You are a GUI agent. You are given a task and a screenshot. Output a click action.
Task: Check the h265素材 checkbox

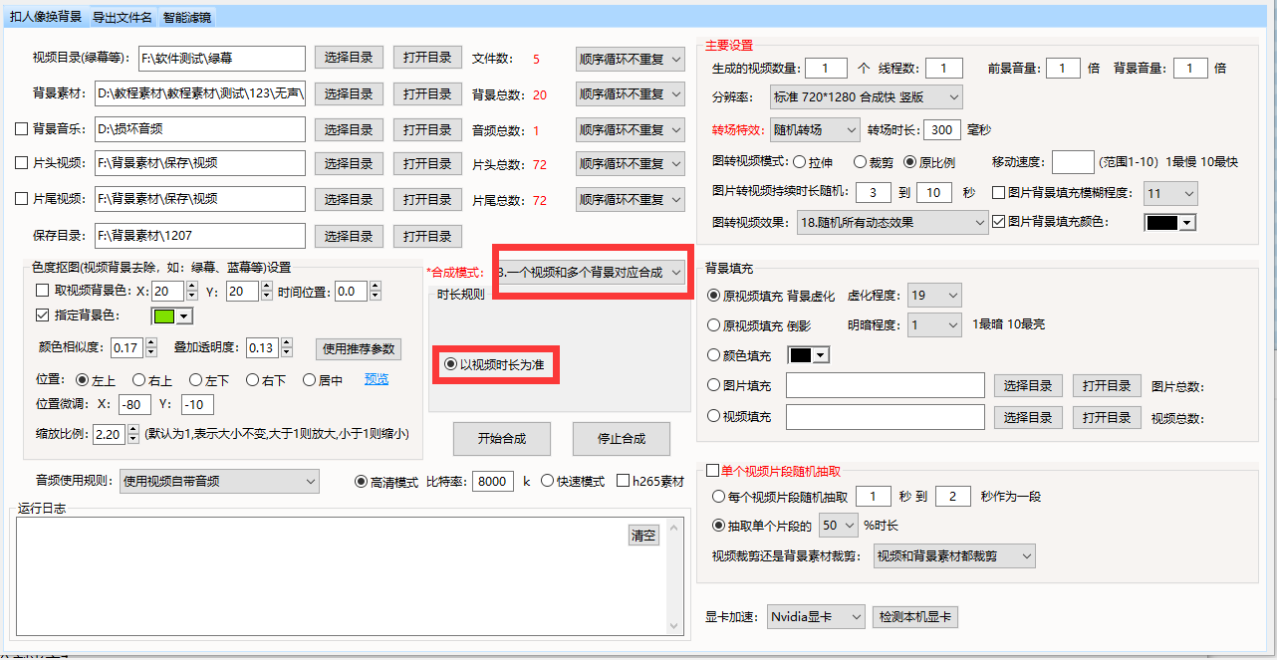(623, 481)
